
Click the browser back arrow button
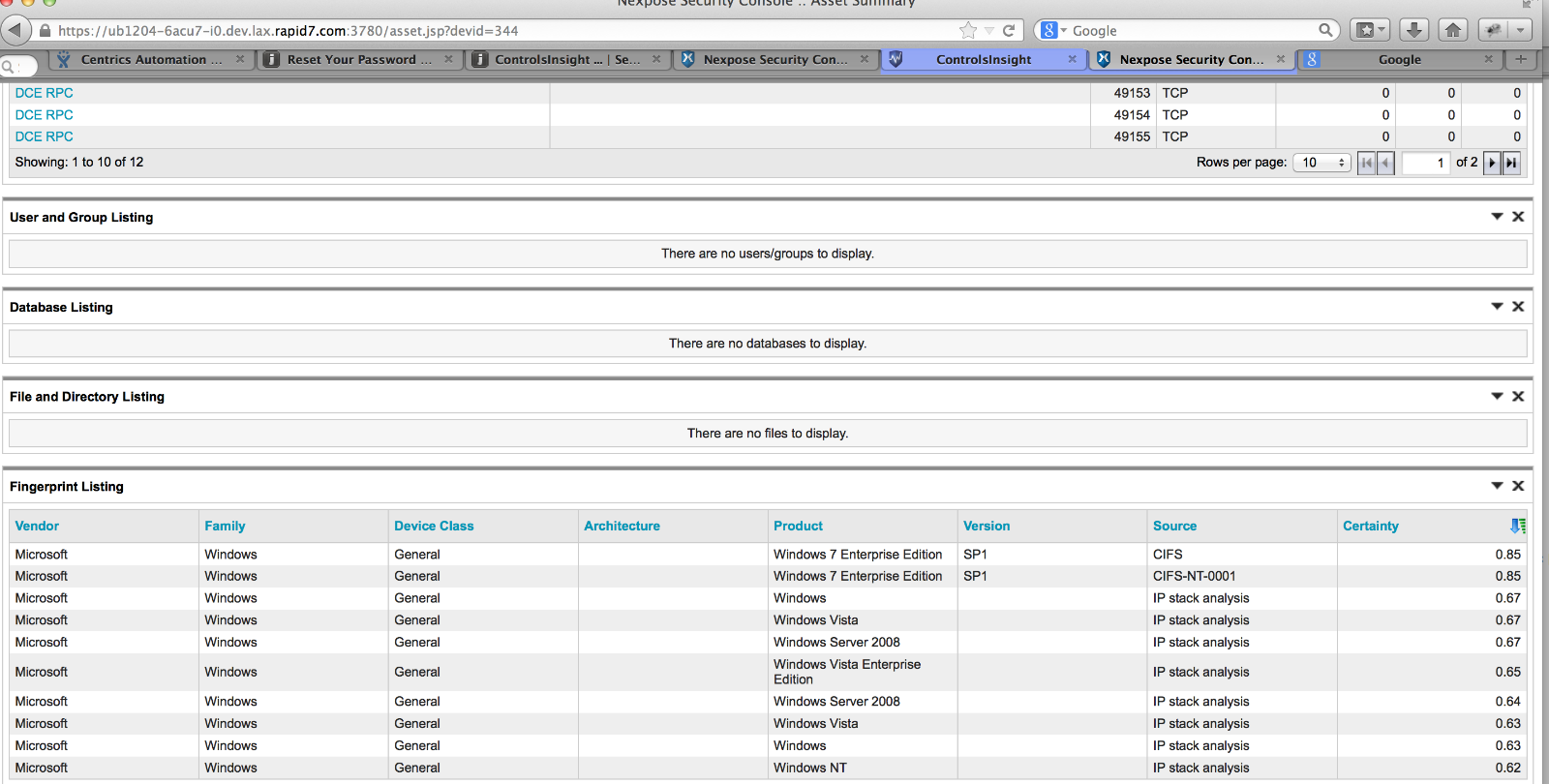coord(15,30)
